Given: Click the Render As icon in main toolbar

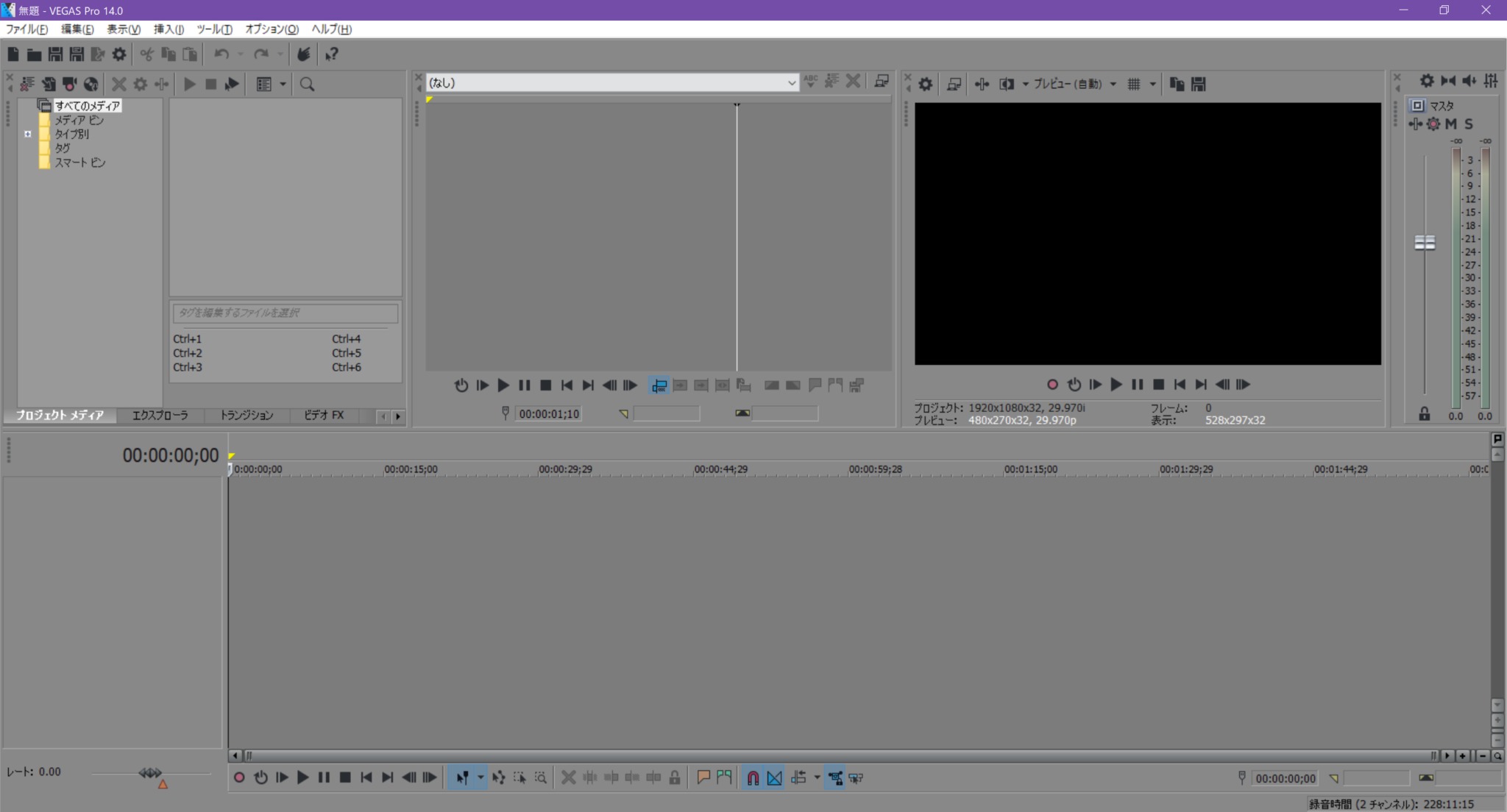Looking at the screenshot, I should [x=97, y=54].
